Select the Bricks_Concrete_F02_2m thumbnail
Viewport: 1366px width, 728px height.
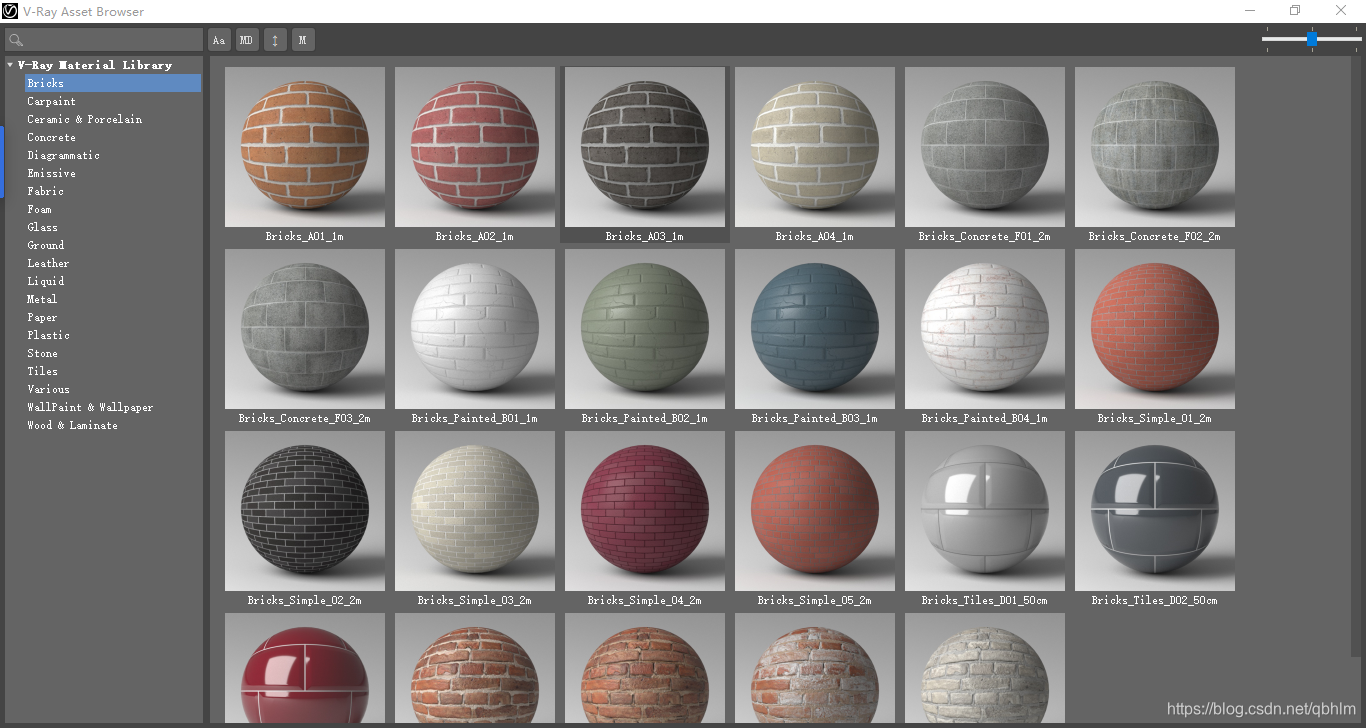1155,147
